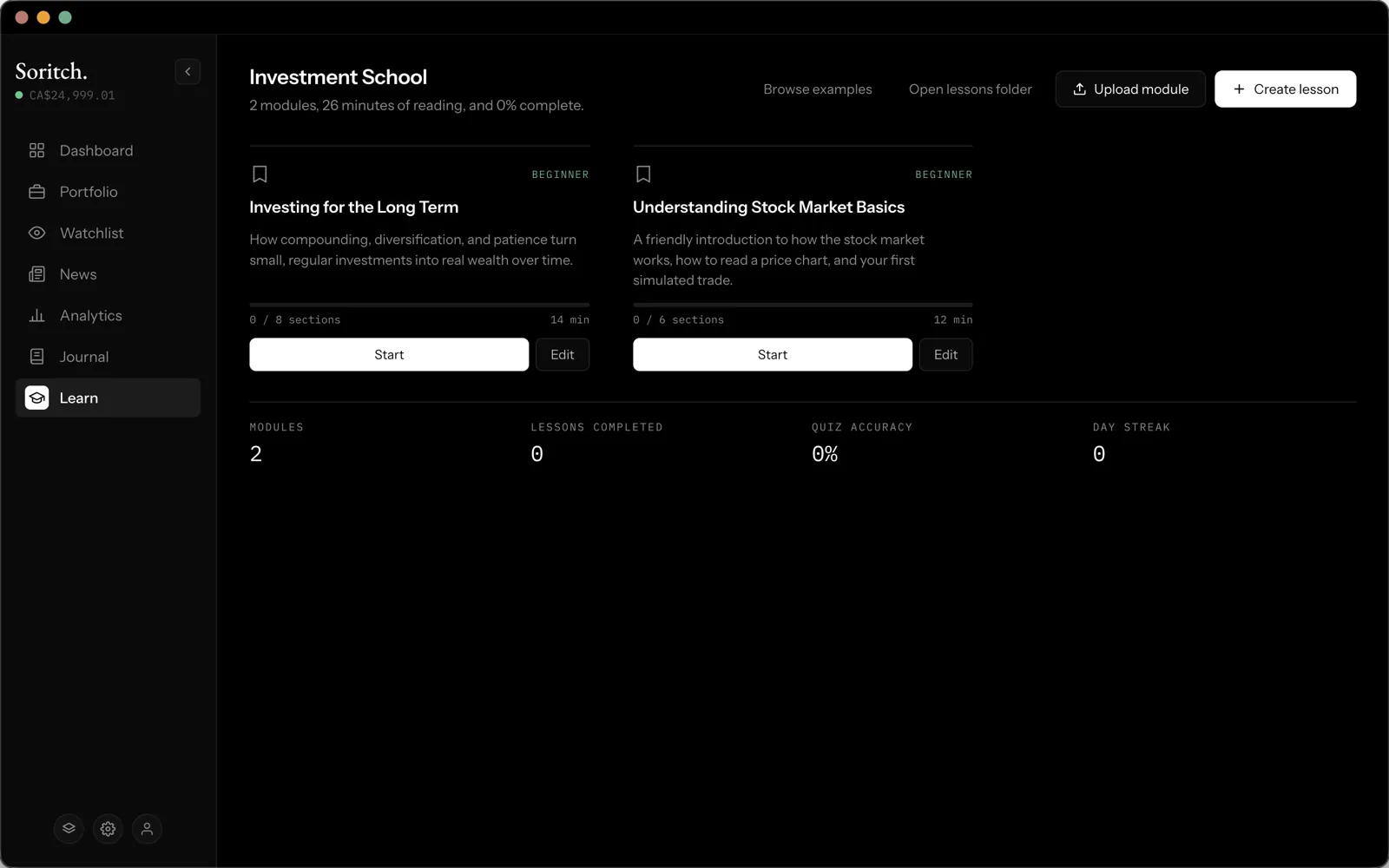Open the Portfolio briefcase icon
Viewport: 1389px width, 868px height.
36,192
